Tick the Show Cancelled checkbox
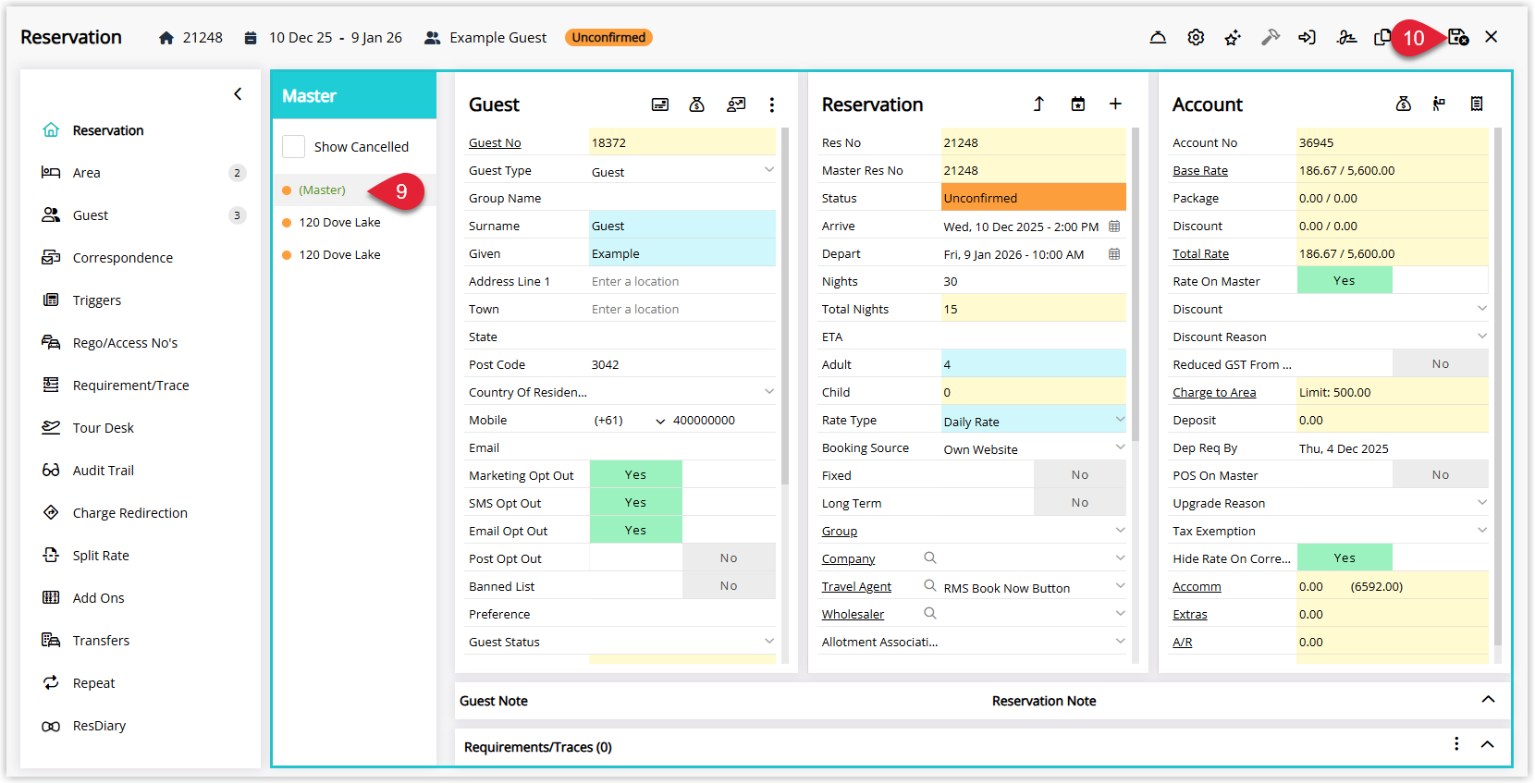Viewport: 1535px width, 784px height. point(293,147)
